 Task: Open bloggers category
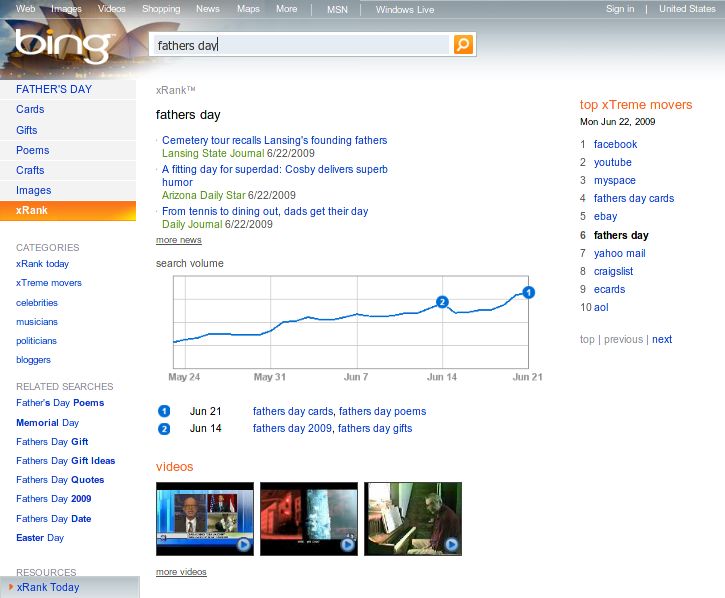pos(33,360)
